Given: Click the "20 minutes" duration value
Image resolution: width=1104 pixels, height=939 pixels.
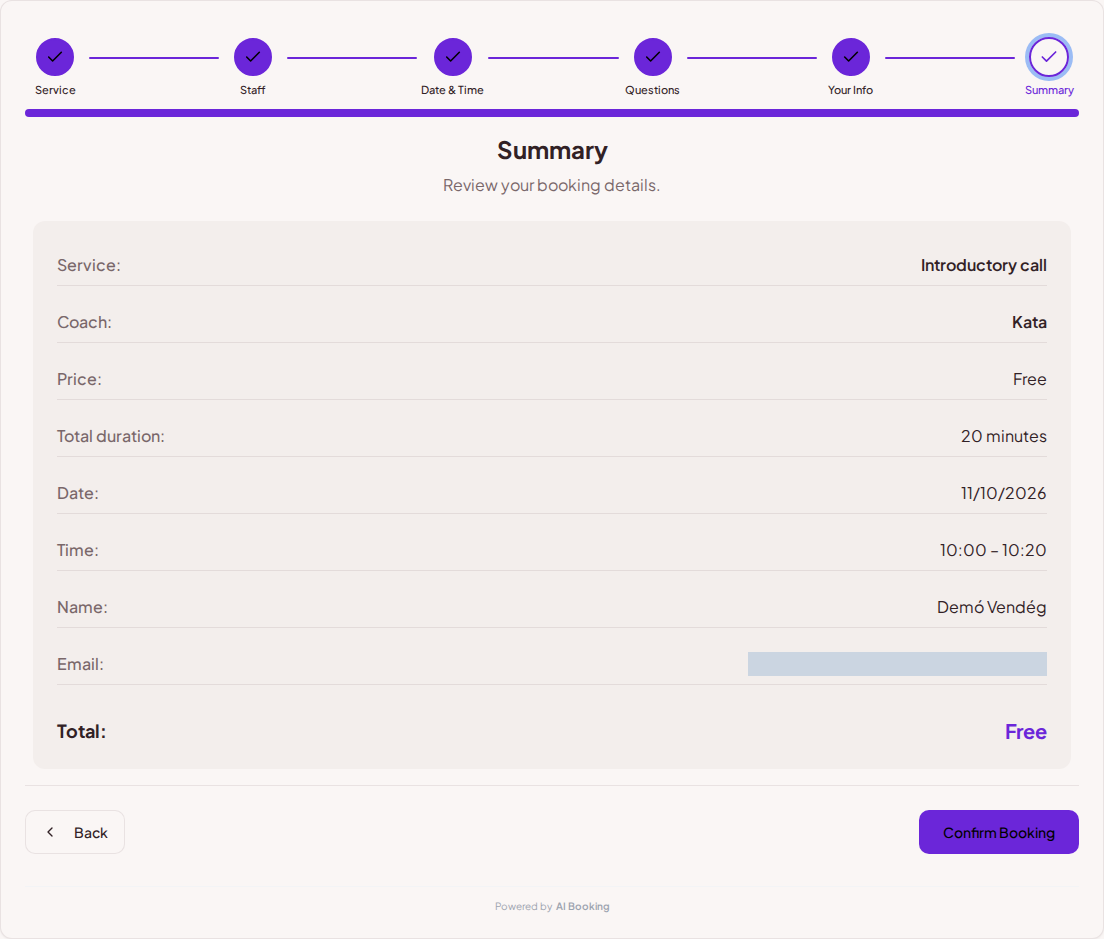Looking at the screenshot, I should click(x=1004, y=436).
